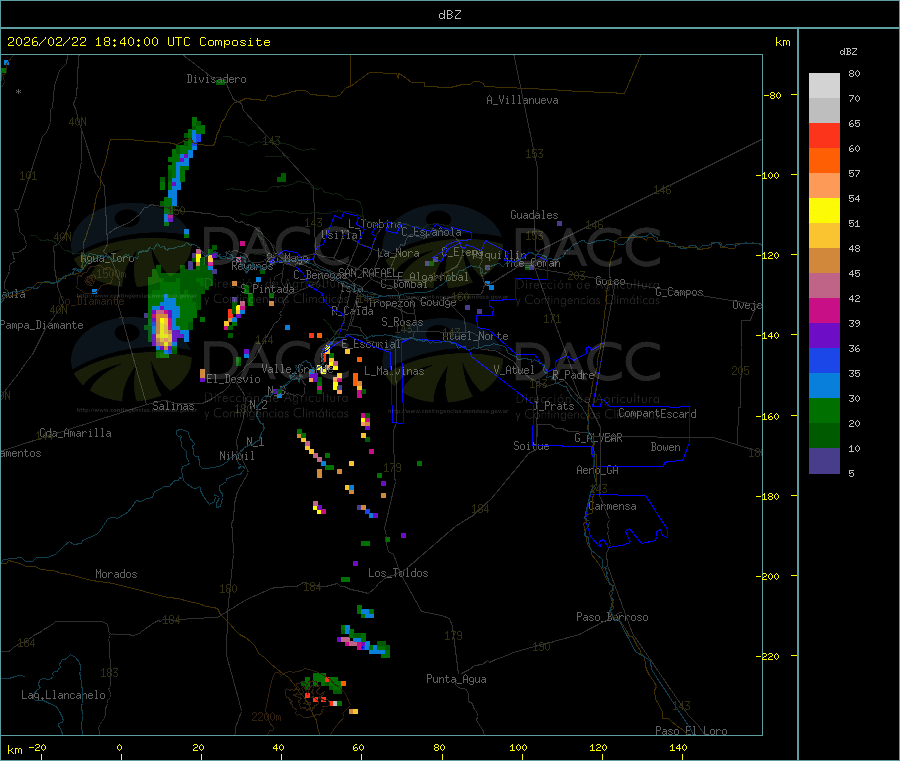Viewport: 900px width, 761px height.
Task: Select the 'Cda_Amarilla' label
Action: [75, 433]
